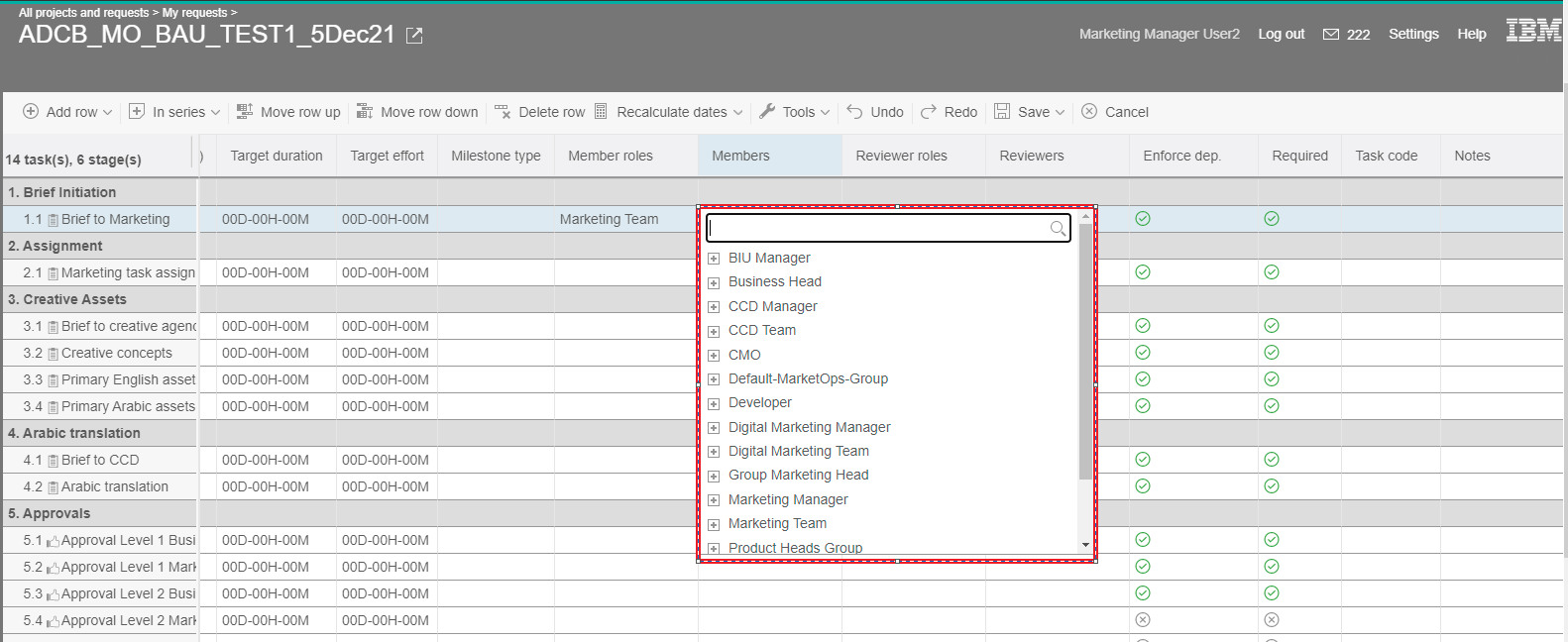Open the mail alerts envelope icon
Screen dimensions: 1568x642
click(x=1331, y=35)
